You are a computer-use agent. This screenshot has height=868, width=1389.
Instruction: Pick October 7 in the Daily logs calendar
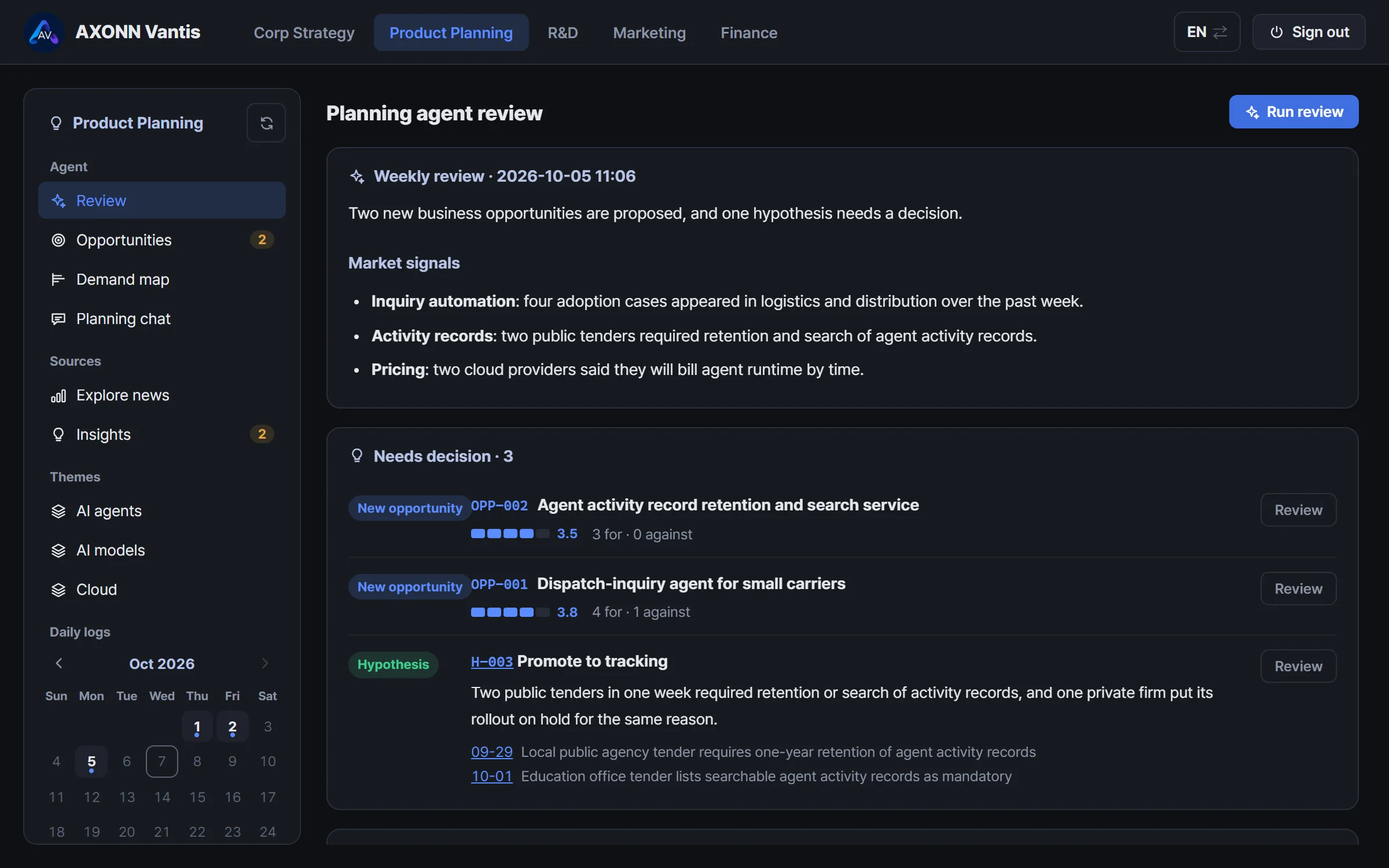click(162, 762)
